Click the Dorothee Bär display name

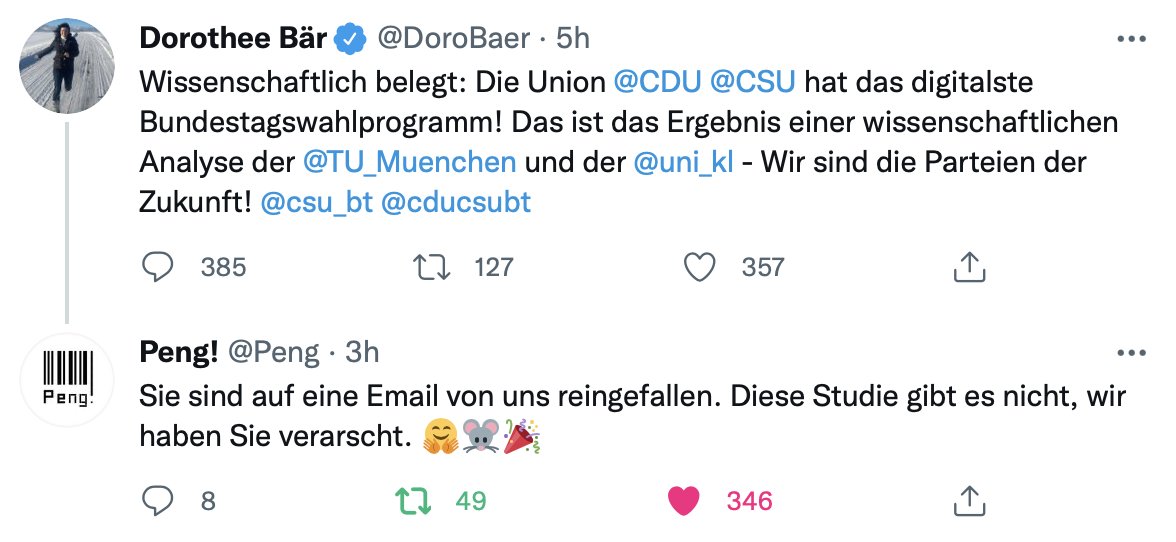pyautogui.click(x=232, y=38)
